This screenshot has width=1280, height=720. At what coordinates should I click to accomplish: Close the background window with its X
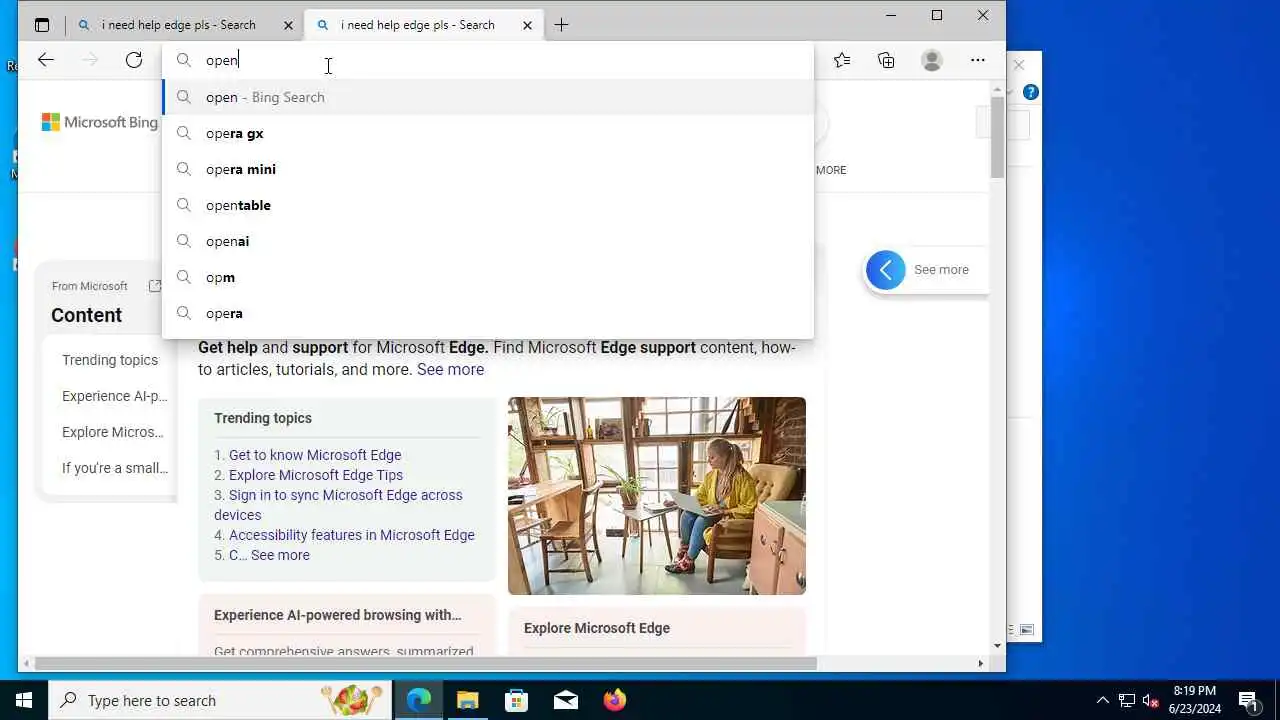1019,65
